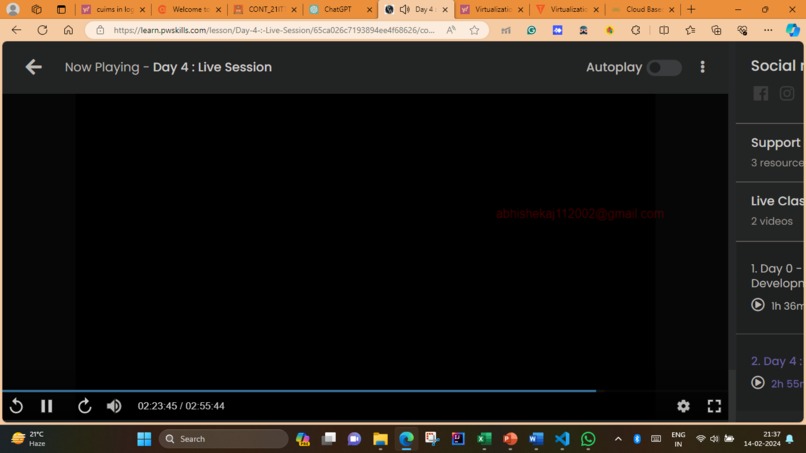This screenshot has width=806, height=453.
Task: Click browser back navigation arrow
Action: (16, 30)
